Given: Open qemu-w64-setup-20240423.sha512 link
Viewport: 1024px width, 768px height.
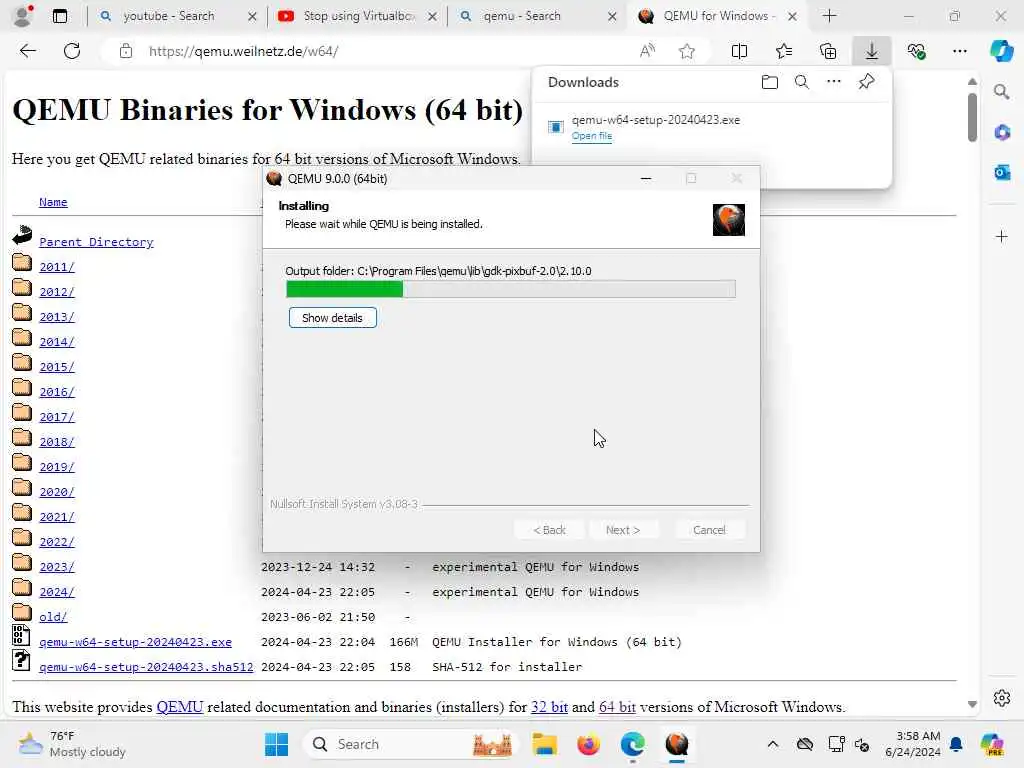Looking at the screenshot, I should [146, 667].
